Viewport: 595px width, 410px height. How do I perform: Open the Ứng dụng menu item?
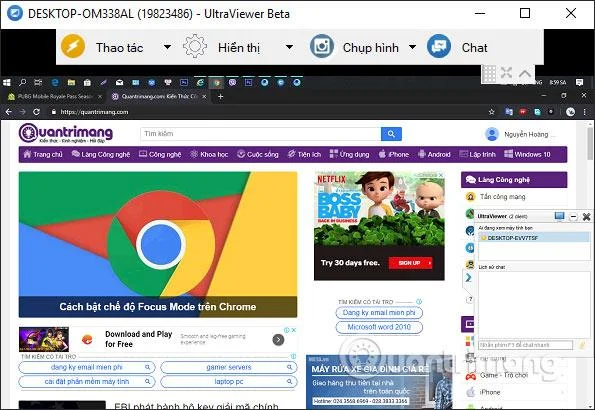[349, 154]
